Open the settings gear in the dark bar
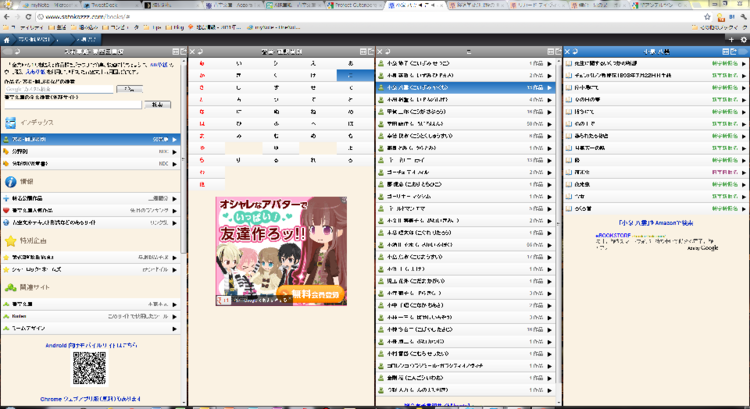 click(x=743, y=40)
